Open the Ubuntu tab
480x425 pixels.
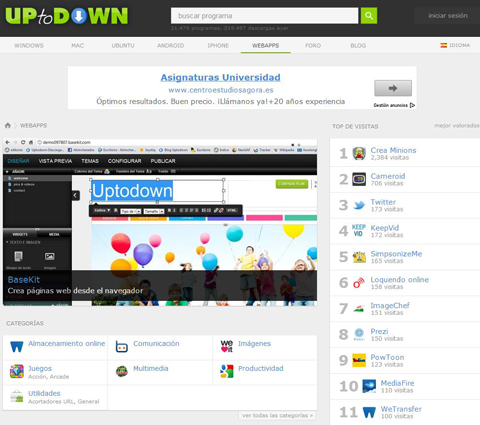tap(123, 45)
